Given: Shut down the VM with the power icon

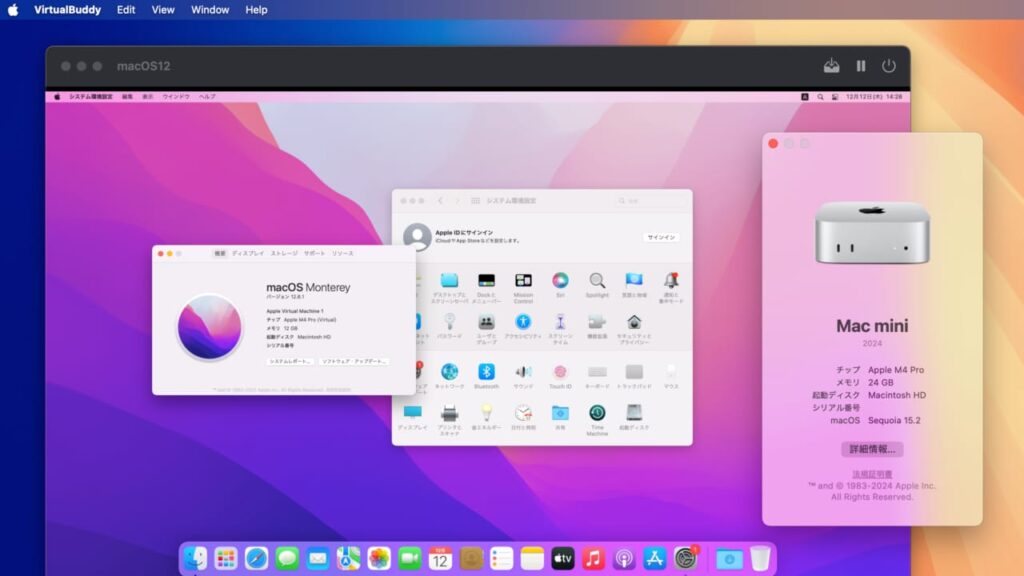Looking at the screenshot, I should pos(889,66).
